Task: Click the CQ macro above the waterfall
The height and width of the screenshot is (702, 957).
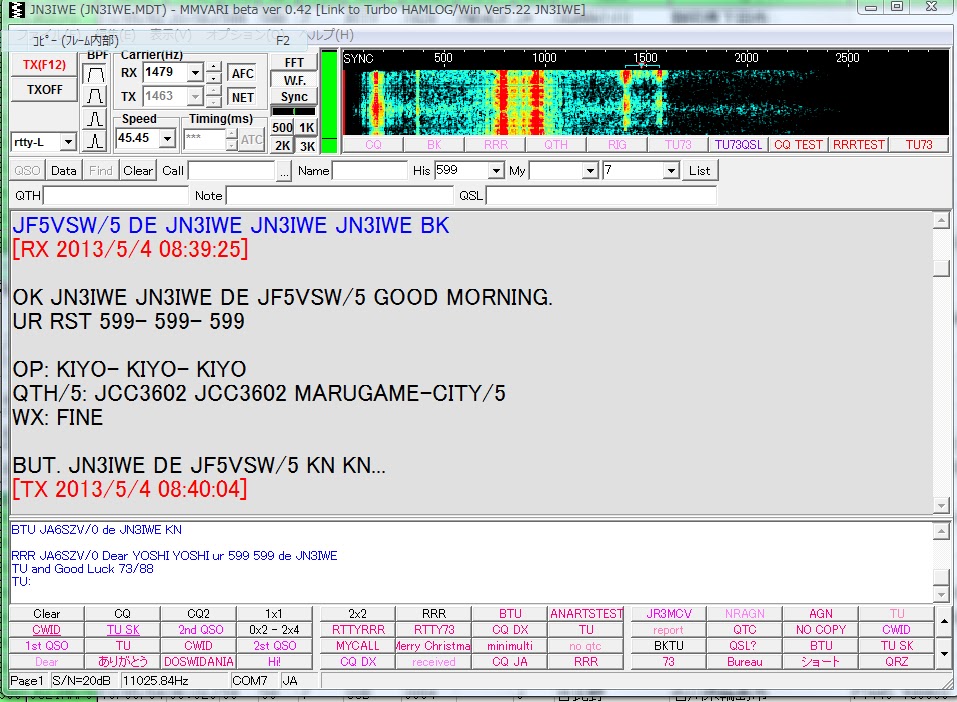Action: [373, 145]
